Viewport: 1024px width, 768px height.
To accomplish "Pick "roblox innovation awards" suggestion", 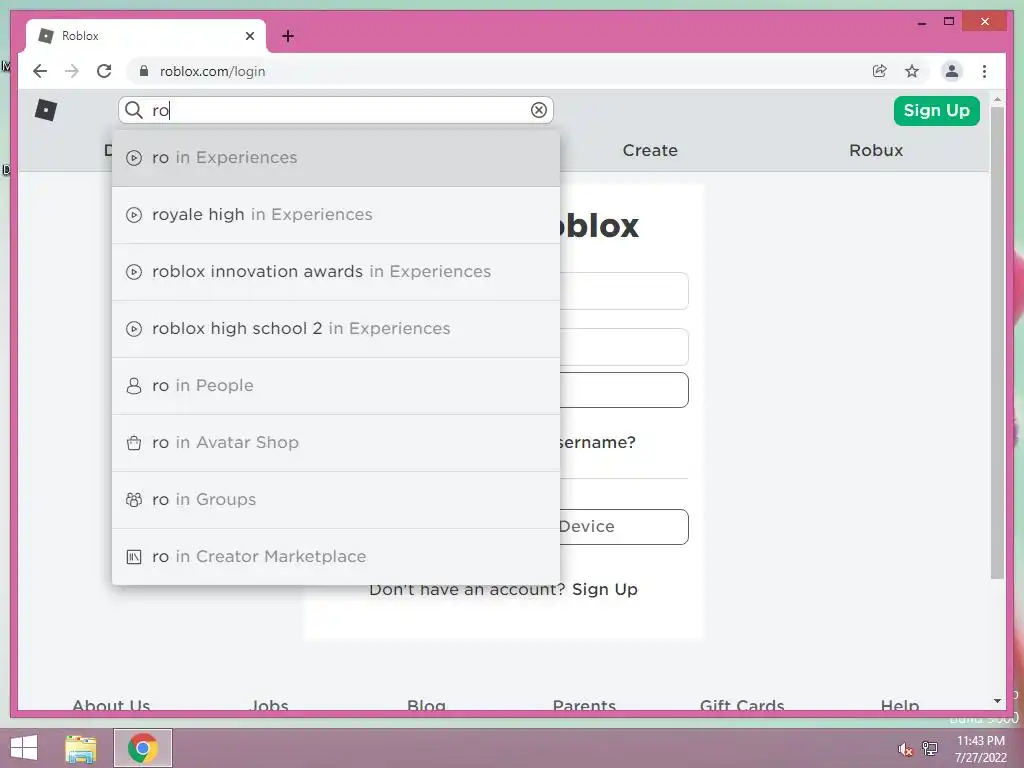I will pos(336,272).
